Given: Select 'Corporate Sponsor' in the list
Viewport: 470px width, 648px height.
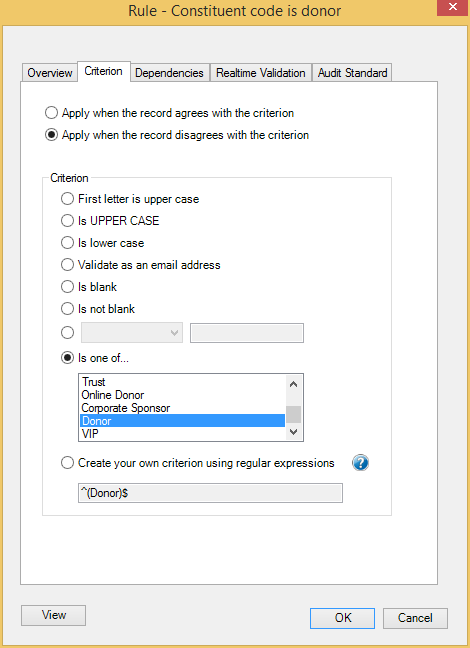Looking at the screenshot, I should (182, 408).
